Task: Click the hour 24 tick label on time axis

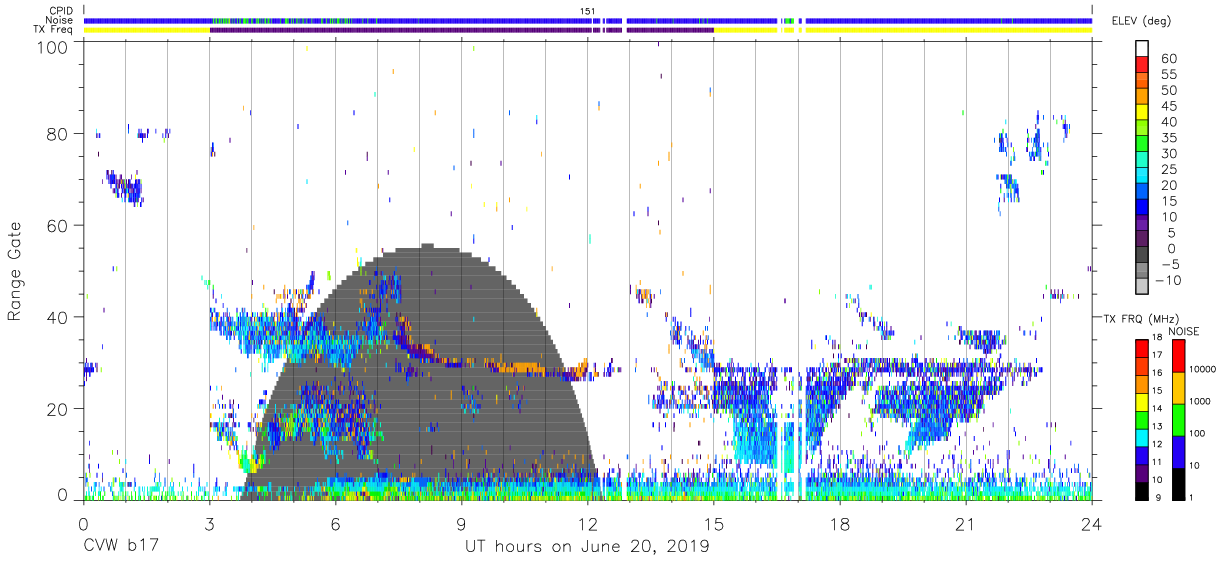Action: (x=1092, y=524)
